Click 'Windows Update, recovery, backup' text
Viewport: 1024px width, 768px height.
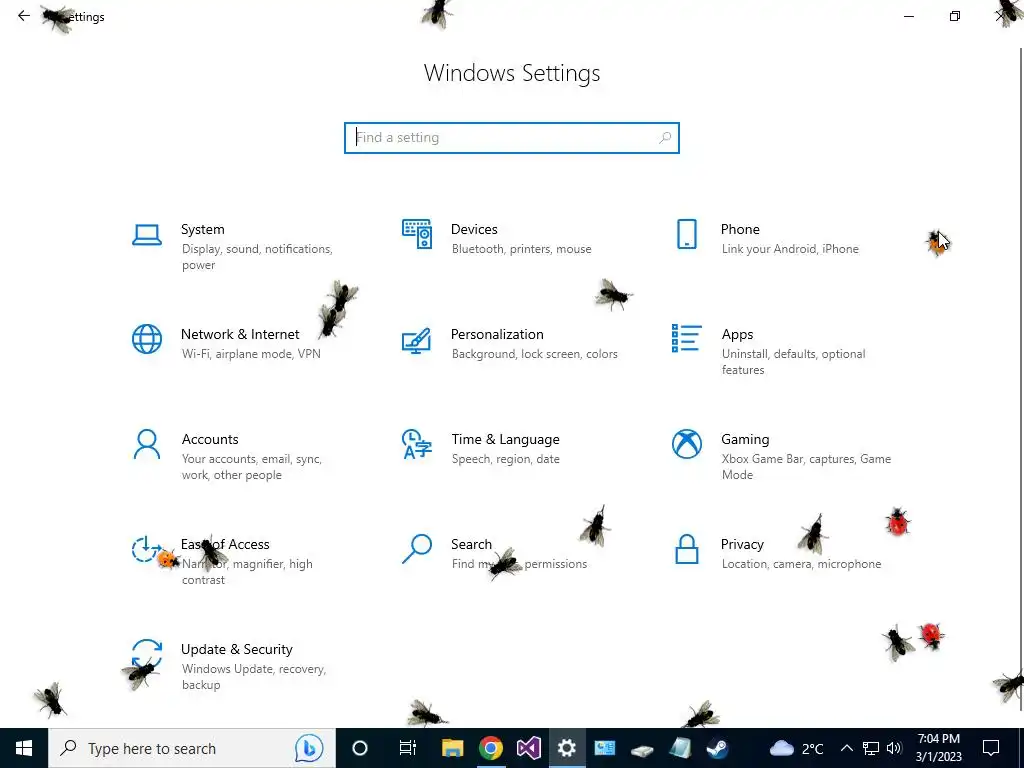[x=253, y=677]
